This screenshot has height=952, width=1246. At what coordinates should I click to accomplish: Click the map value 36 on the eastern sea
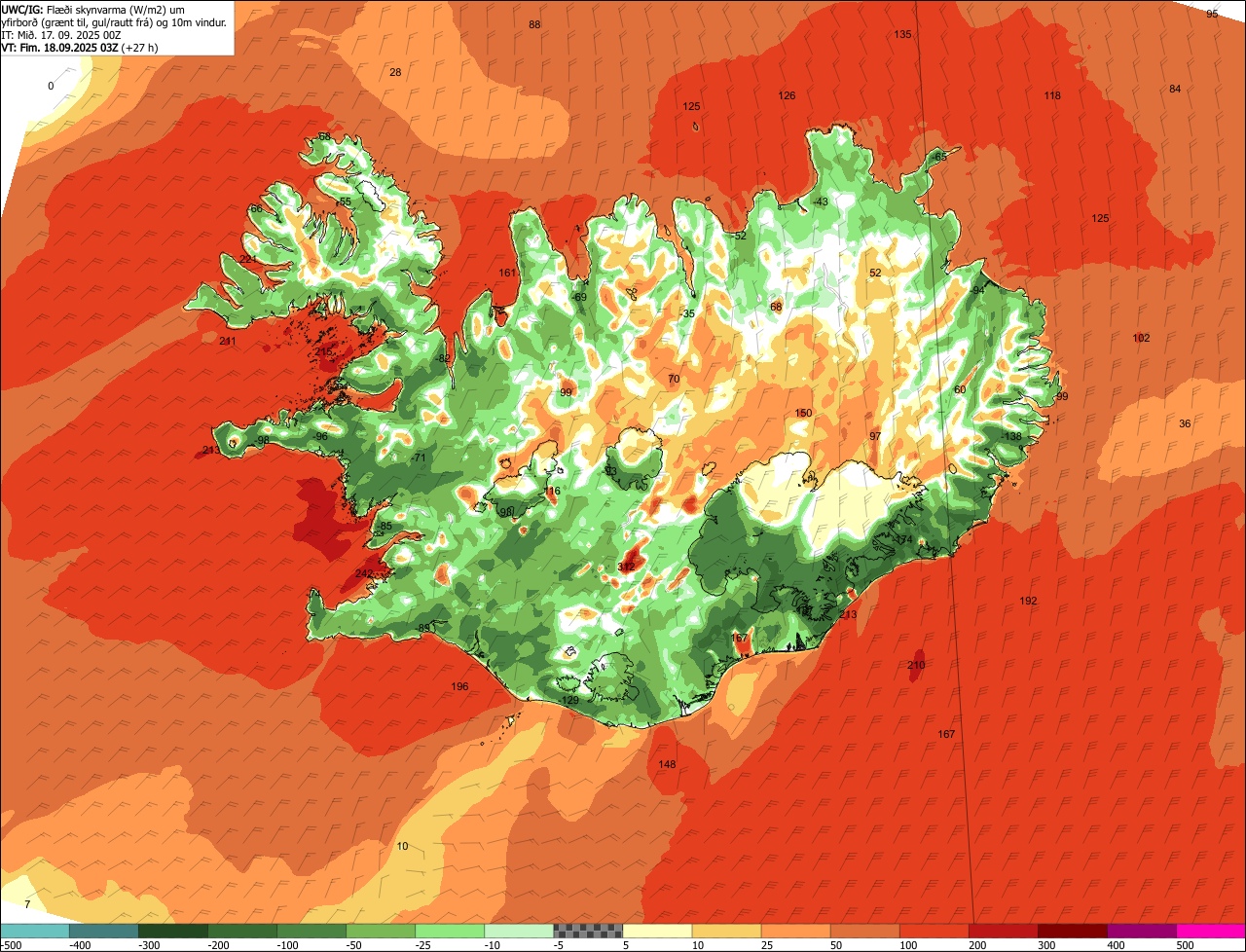[1185, 423]
